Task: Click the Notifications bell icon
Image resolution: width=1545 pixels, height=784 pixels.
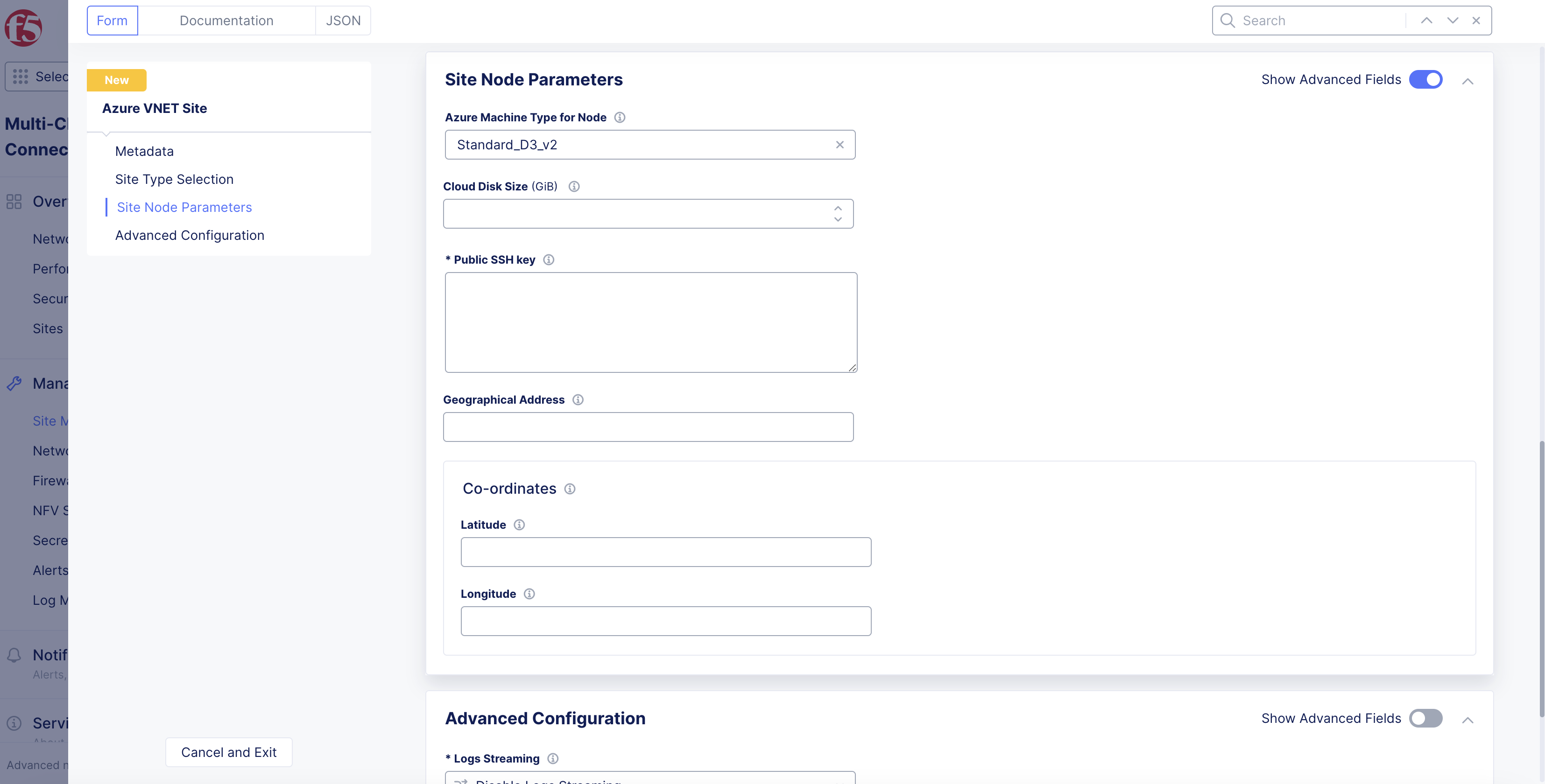Action: [x=14, y=655]
